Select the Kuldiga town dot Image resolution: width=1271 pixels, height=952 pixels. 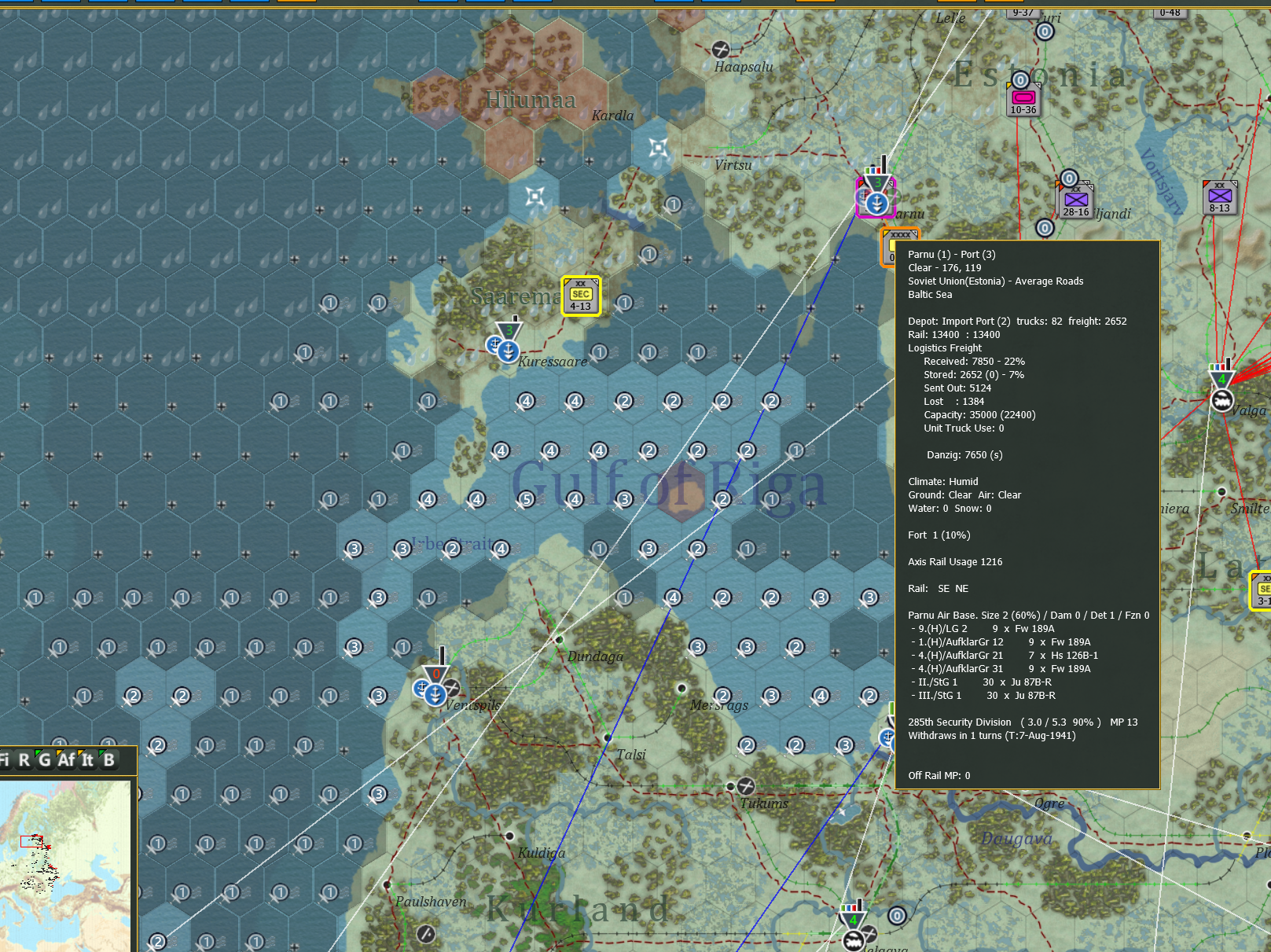coord(509,836)
